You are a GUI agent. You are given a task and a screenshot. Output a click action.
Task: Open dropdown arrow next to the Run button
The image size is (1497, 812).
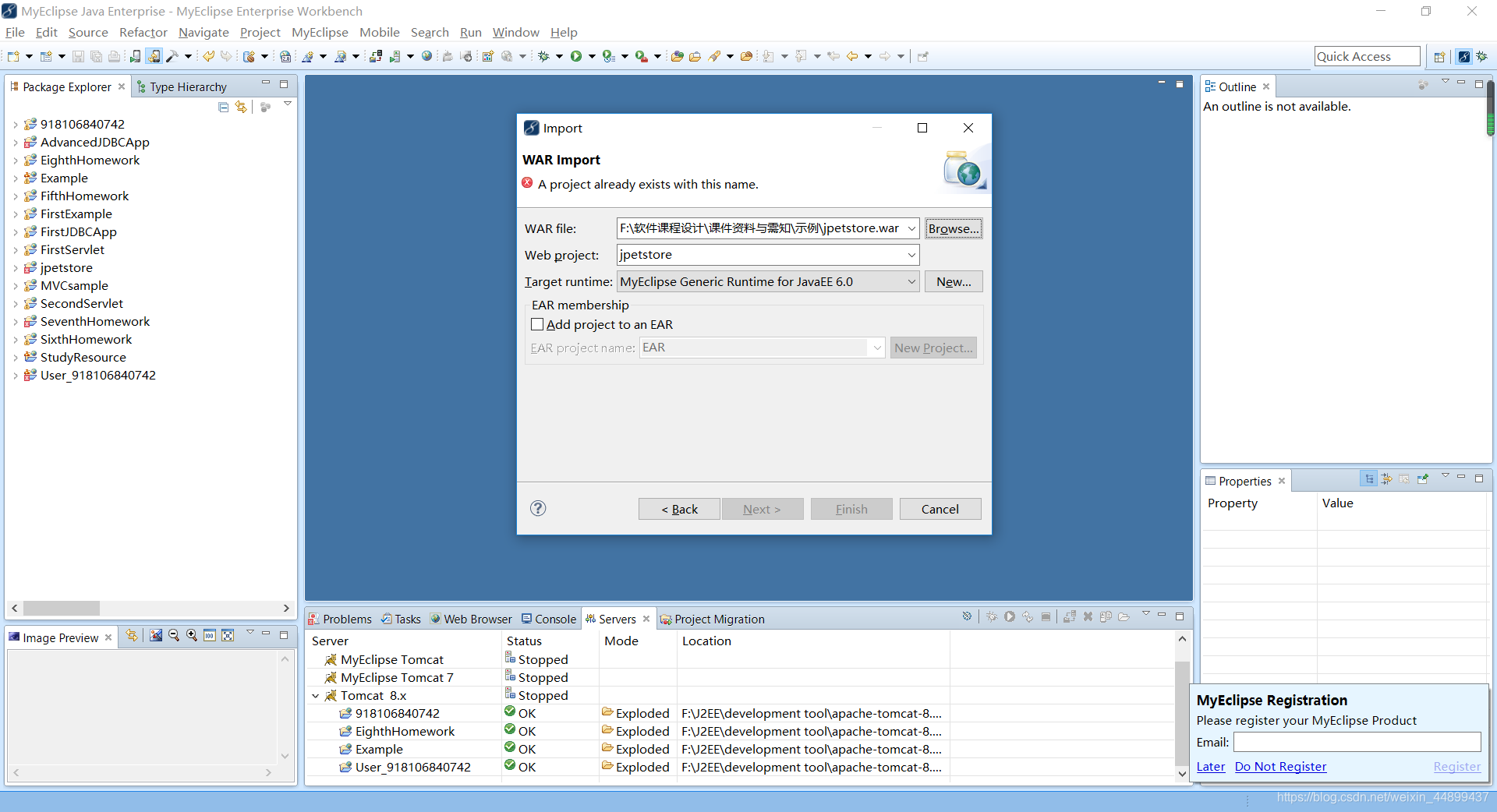coord(592,56)
